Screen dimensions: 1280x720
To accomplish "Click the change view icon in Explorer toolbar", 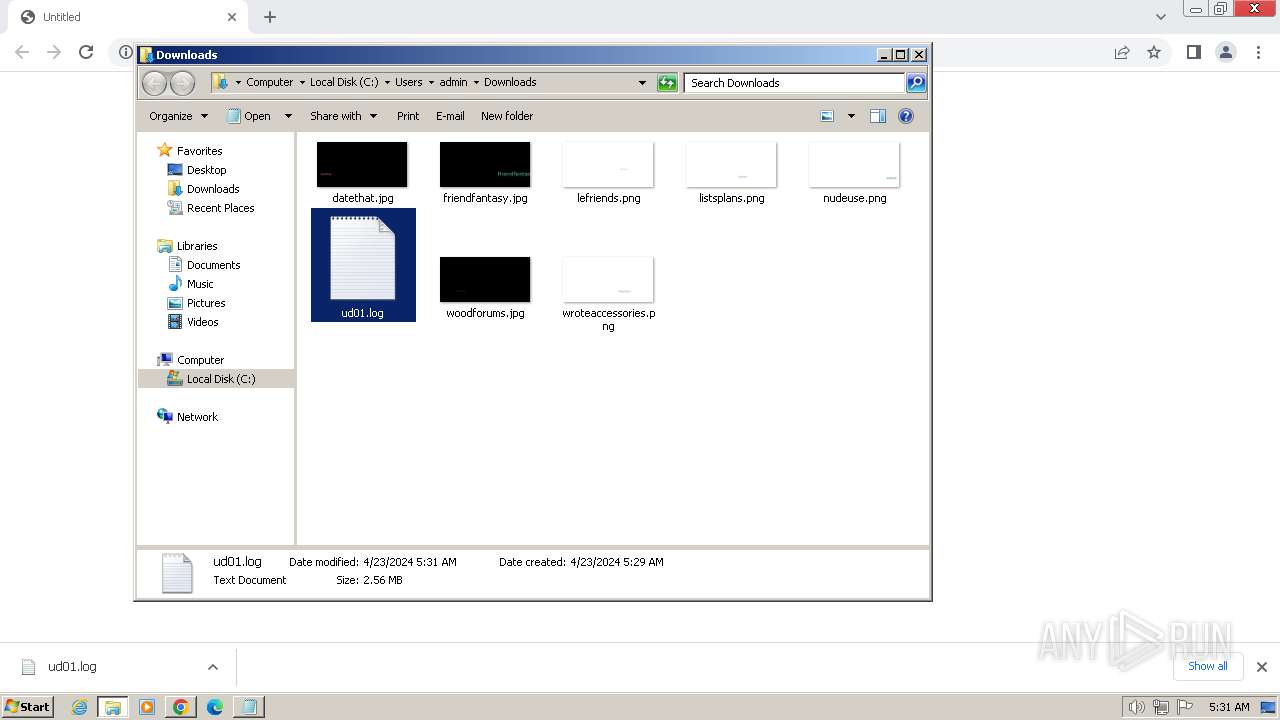I will pos(827,116).
